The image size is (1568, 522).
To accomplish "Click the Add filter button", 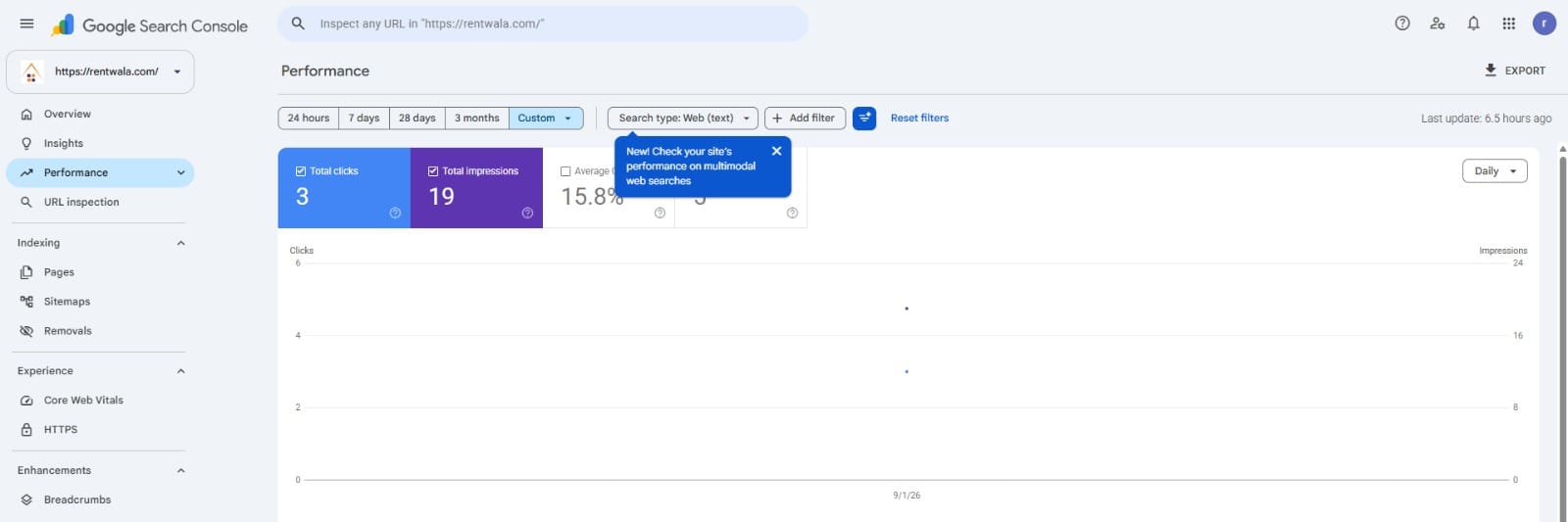I will pos(805,119).
